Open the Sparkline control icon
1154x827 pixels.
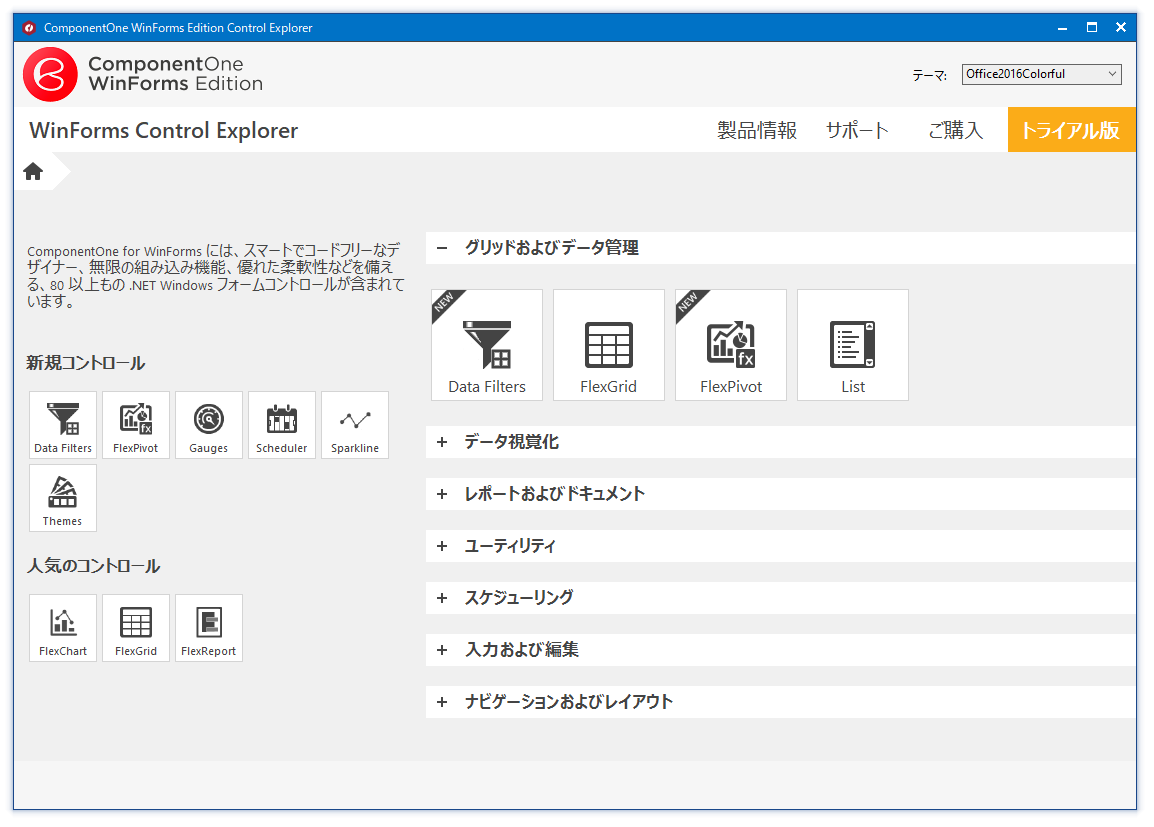coord(355,425)
